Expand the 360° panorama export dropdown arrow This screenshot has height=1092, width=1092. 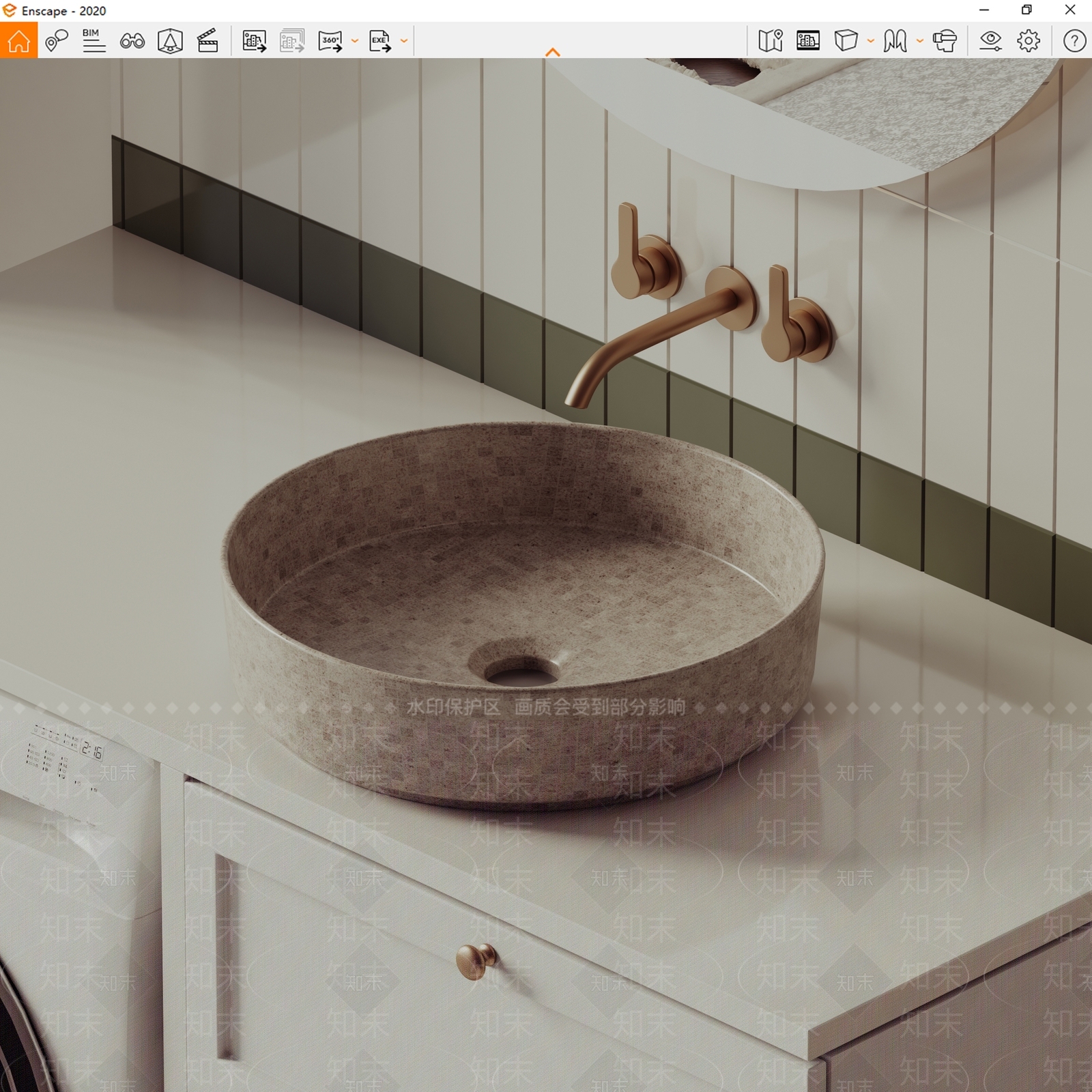coord(354,41)
